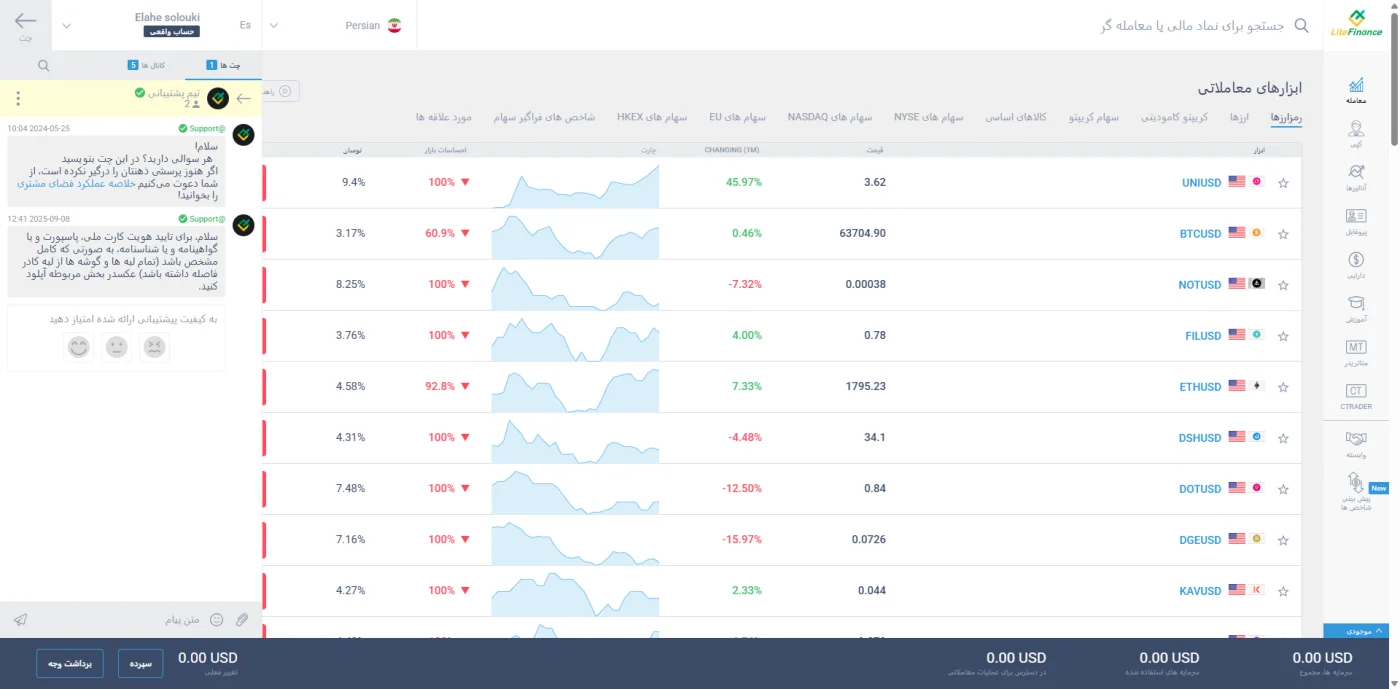Click the emoji smiley icon in message box
This screenshot has height=689, width=1400.
point(216,620)
